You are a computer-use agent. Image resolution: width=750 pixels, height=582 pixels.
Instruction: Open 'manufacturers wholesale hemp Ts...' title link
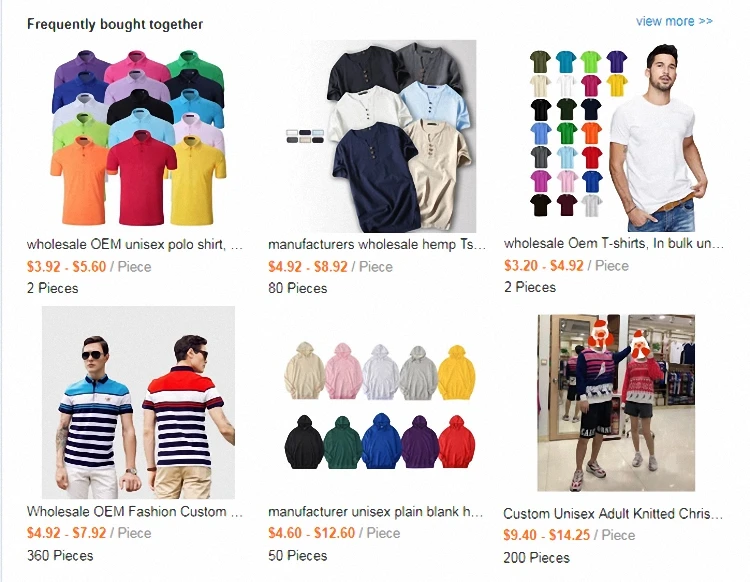[376, 244]
